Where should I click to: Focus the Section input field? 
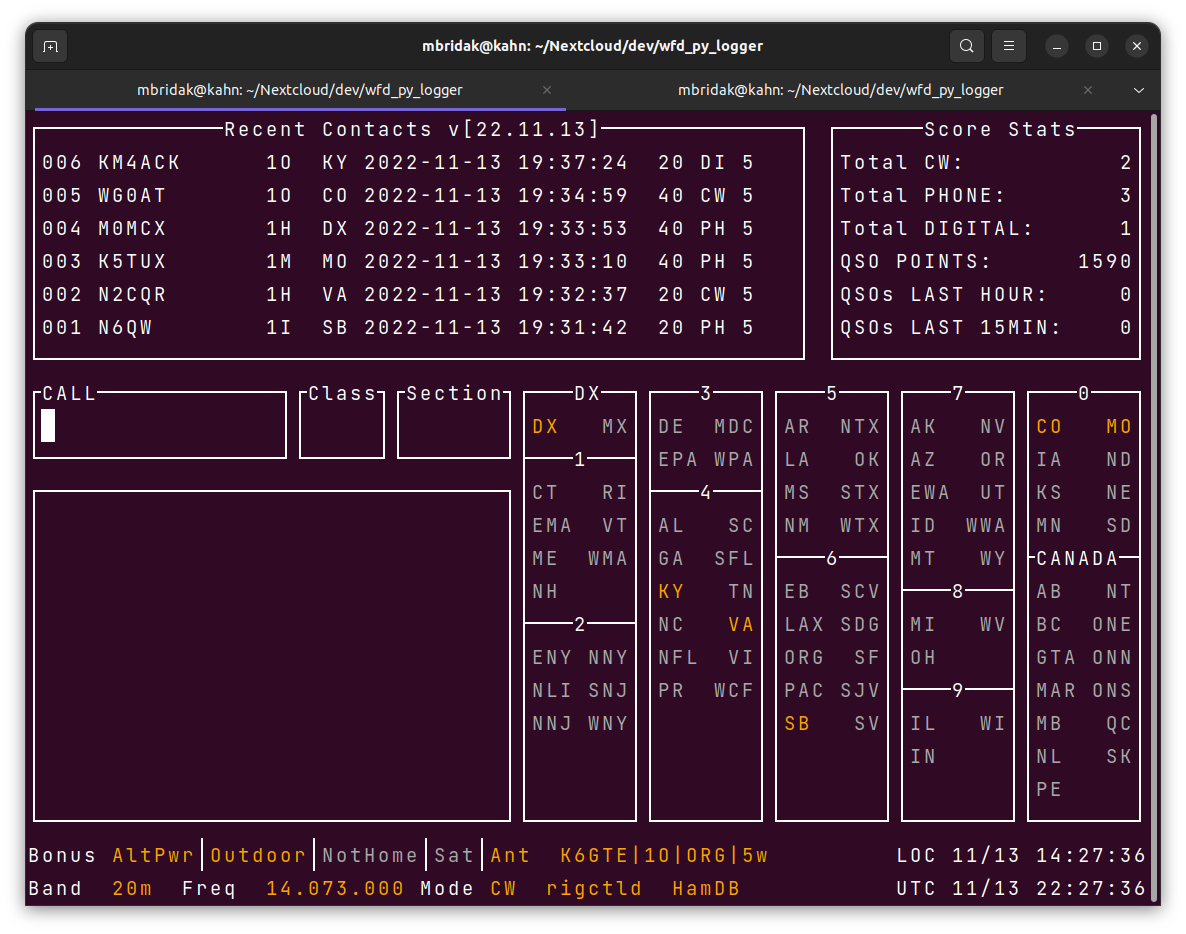coord(454,428)
